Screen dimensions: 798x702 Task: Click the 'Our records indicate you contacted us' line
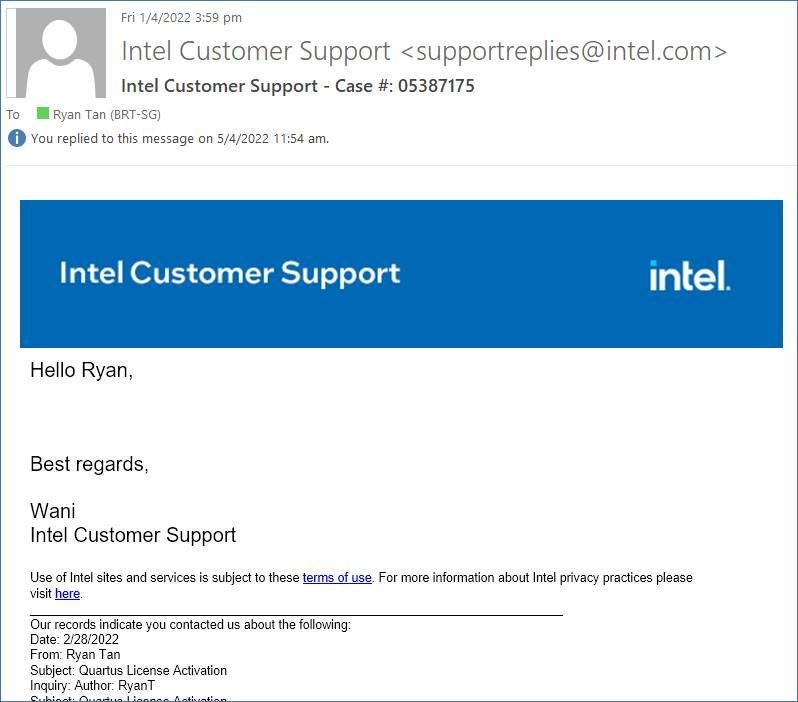pyautogui.click(x=190, y=625)
